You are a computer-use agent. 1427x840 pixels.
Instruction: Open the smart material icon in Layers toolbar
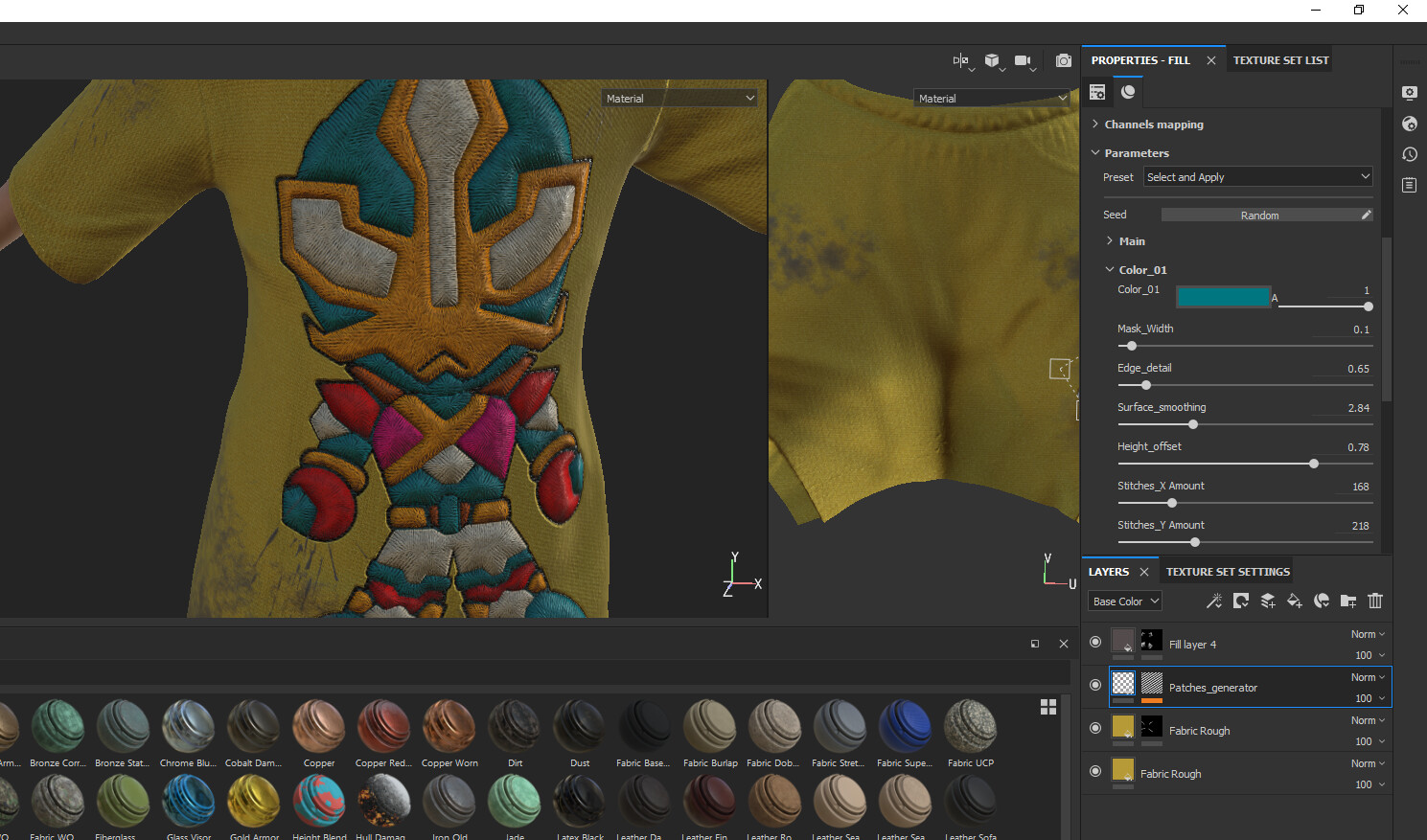(x=1322, y=601)
